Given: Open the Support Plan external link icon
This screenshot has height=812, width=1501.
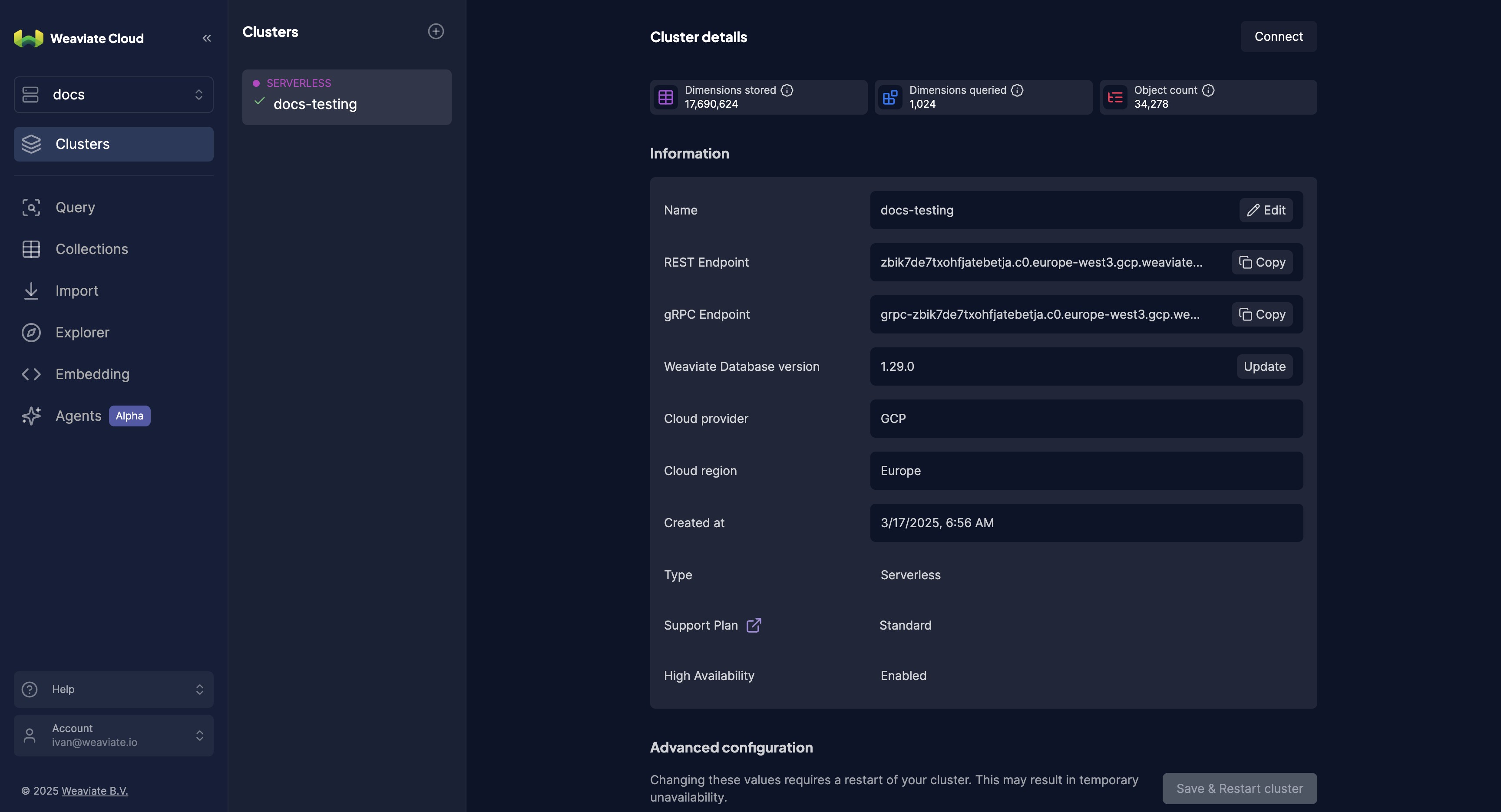Looking at the screenshot, I should [754, 625].
